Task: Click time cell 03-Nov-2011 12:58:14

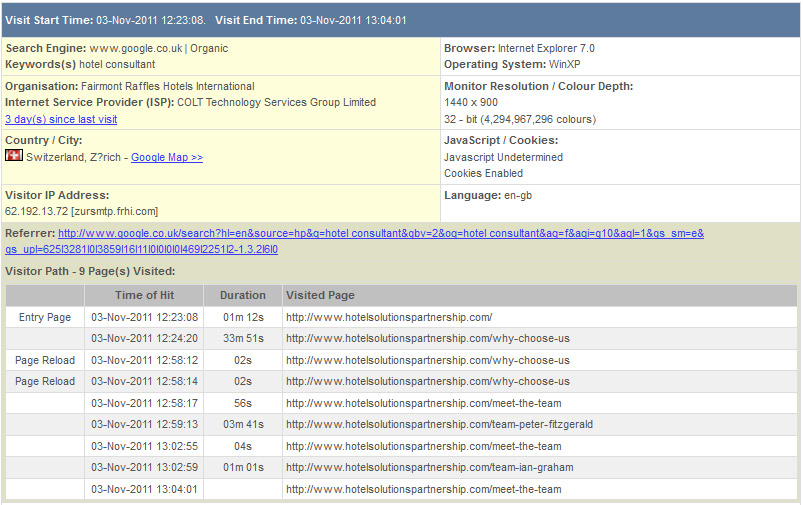Action: pos(144,382)
